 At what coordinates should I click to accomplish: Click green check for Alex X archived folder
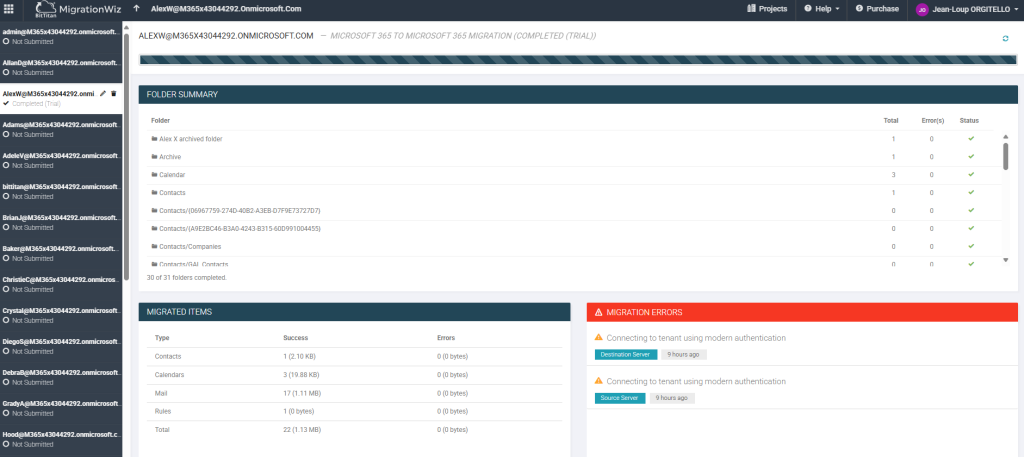(970, 138)
